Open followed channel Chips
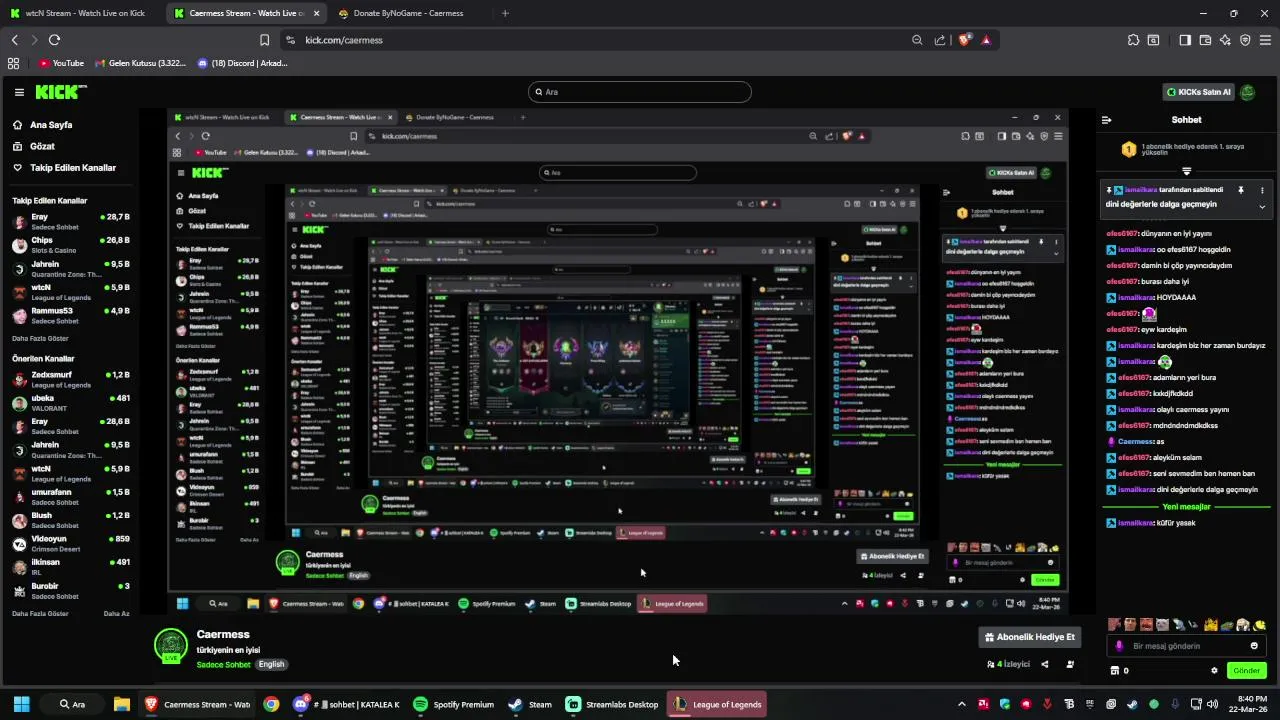 click(x=70, y=245)
